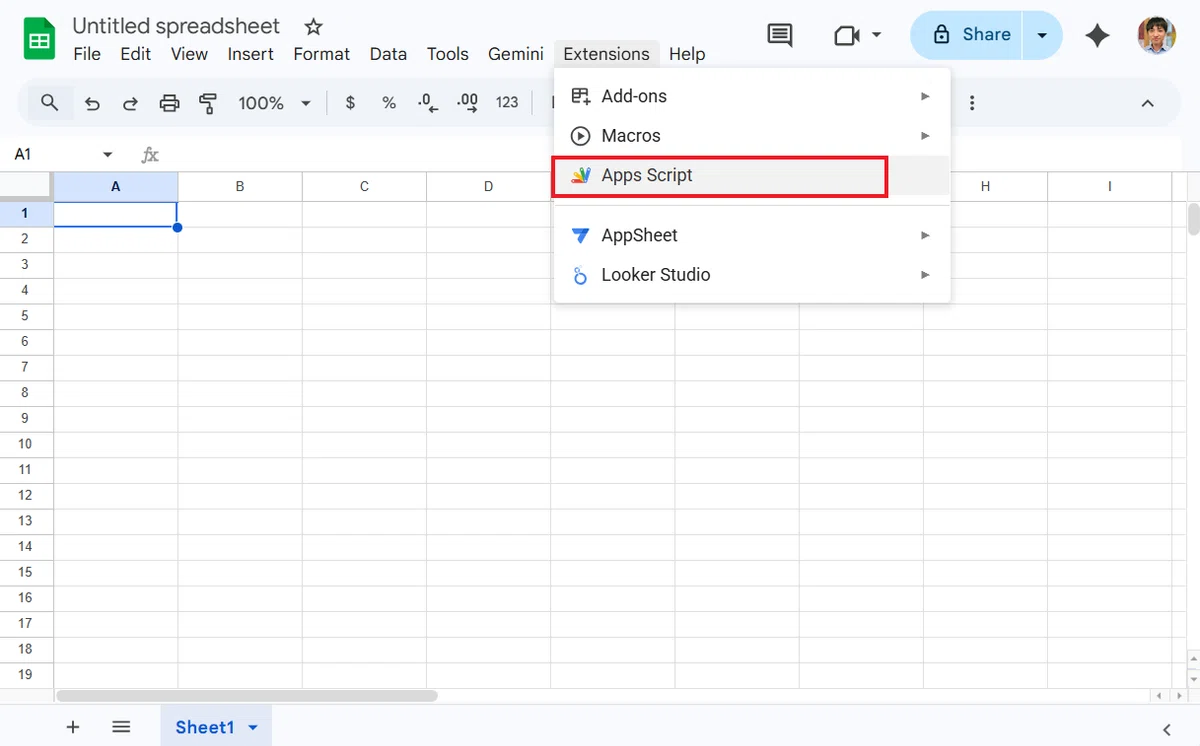Star the Untitled spreadsheet
The height and width of the screenshot is (746, 1200).
313,27
